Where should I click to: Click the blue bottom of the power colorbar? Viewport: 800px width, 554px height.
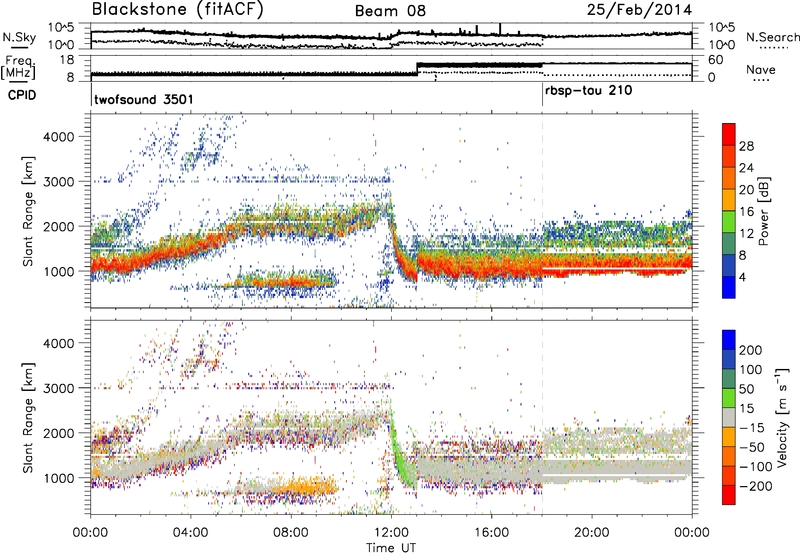pyautogui.click(x=729, y=287)
